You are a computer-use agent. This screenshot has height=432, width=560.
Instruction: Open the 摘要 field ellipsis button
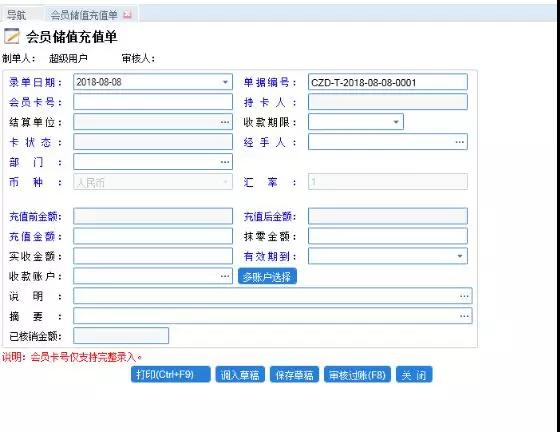click(x=464, y=316)
